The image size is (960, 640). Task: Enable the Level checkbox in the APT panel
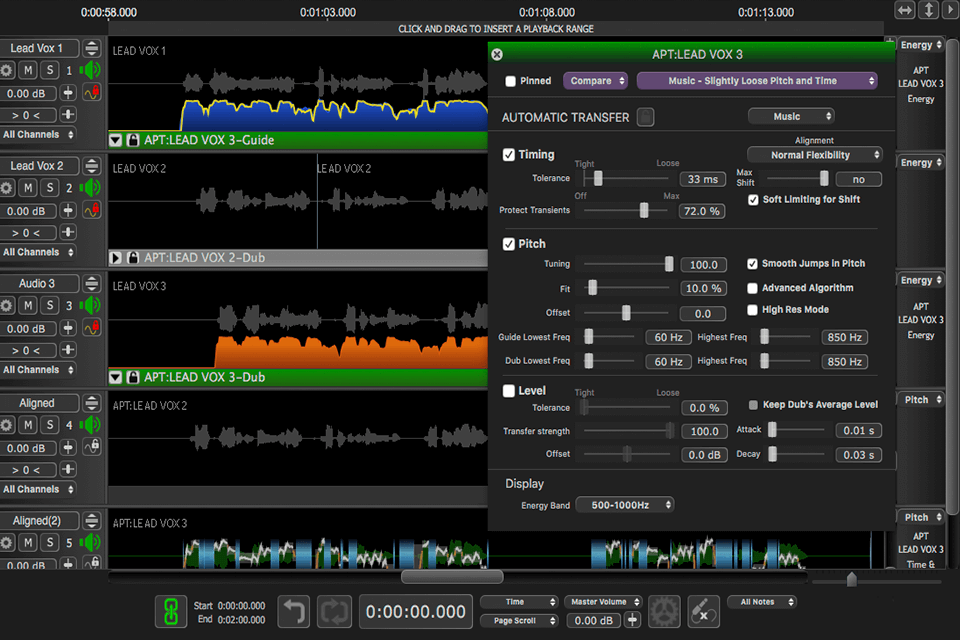[x=508, y=391]
